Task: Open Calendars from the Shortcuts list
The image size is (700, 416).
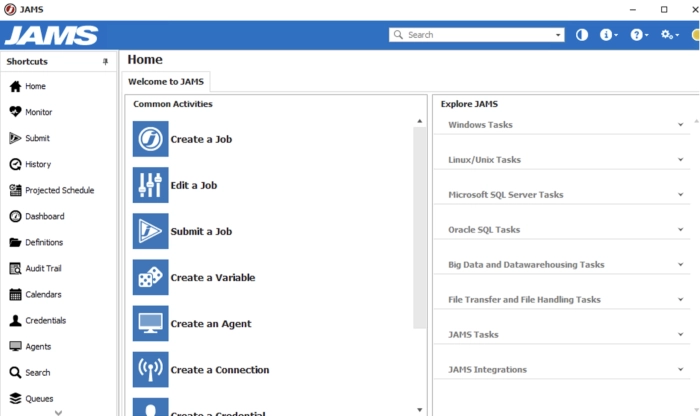Action: click(42, 294)
